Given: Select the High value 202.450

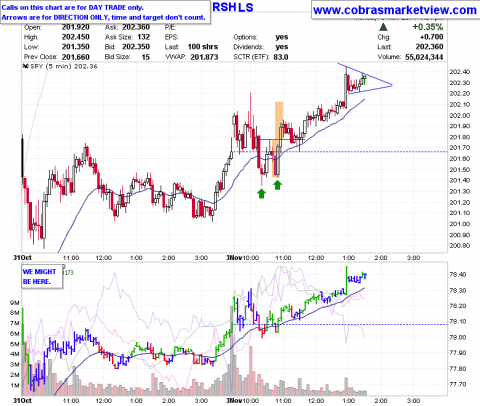Looking at the screenshot, I should pyautogui.click(x=76, y=37).
